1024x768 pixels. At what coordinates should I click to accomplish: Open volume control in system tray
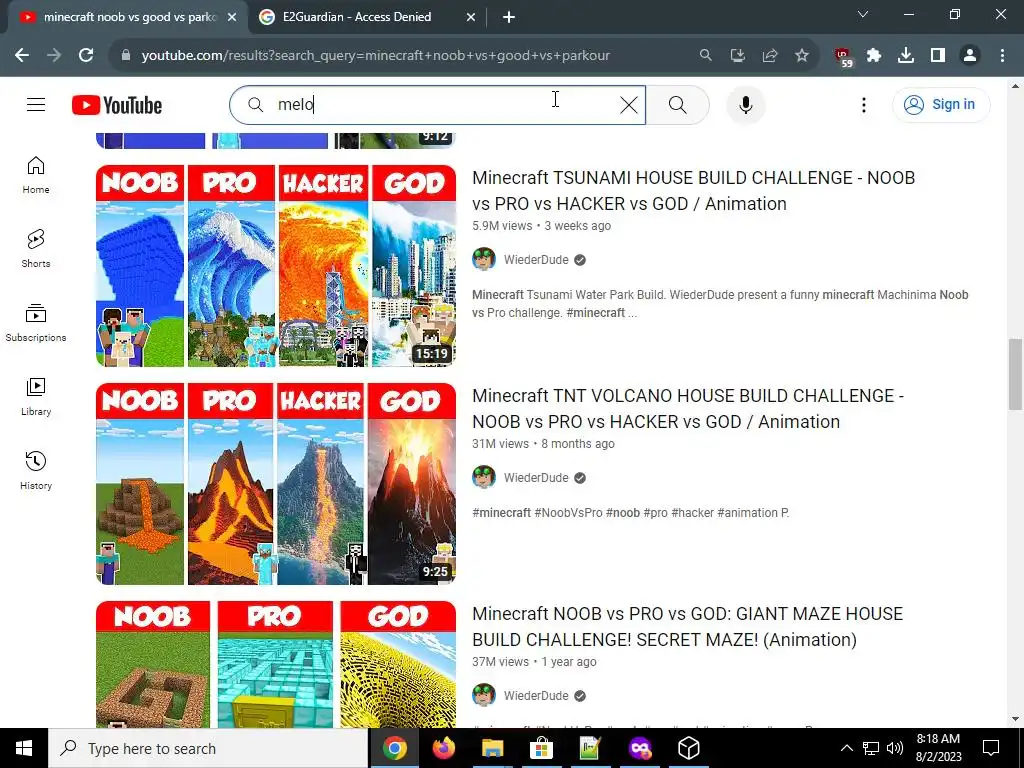pyautogui.click(x=895, y=748)
